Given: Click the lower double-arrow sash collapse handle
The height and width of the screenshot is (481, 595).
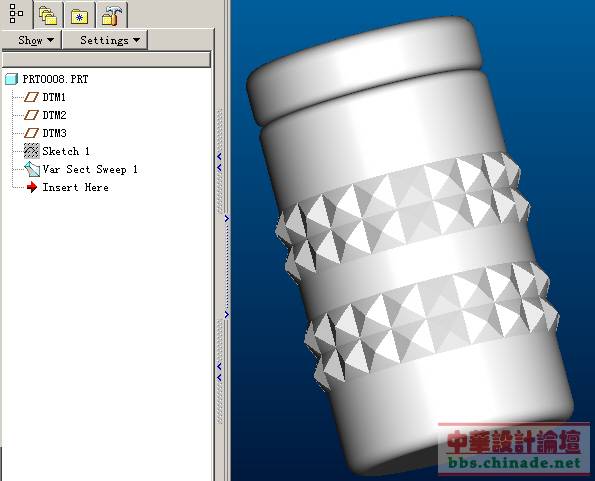Looking at the screenshot, I should 219,372.
